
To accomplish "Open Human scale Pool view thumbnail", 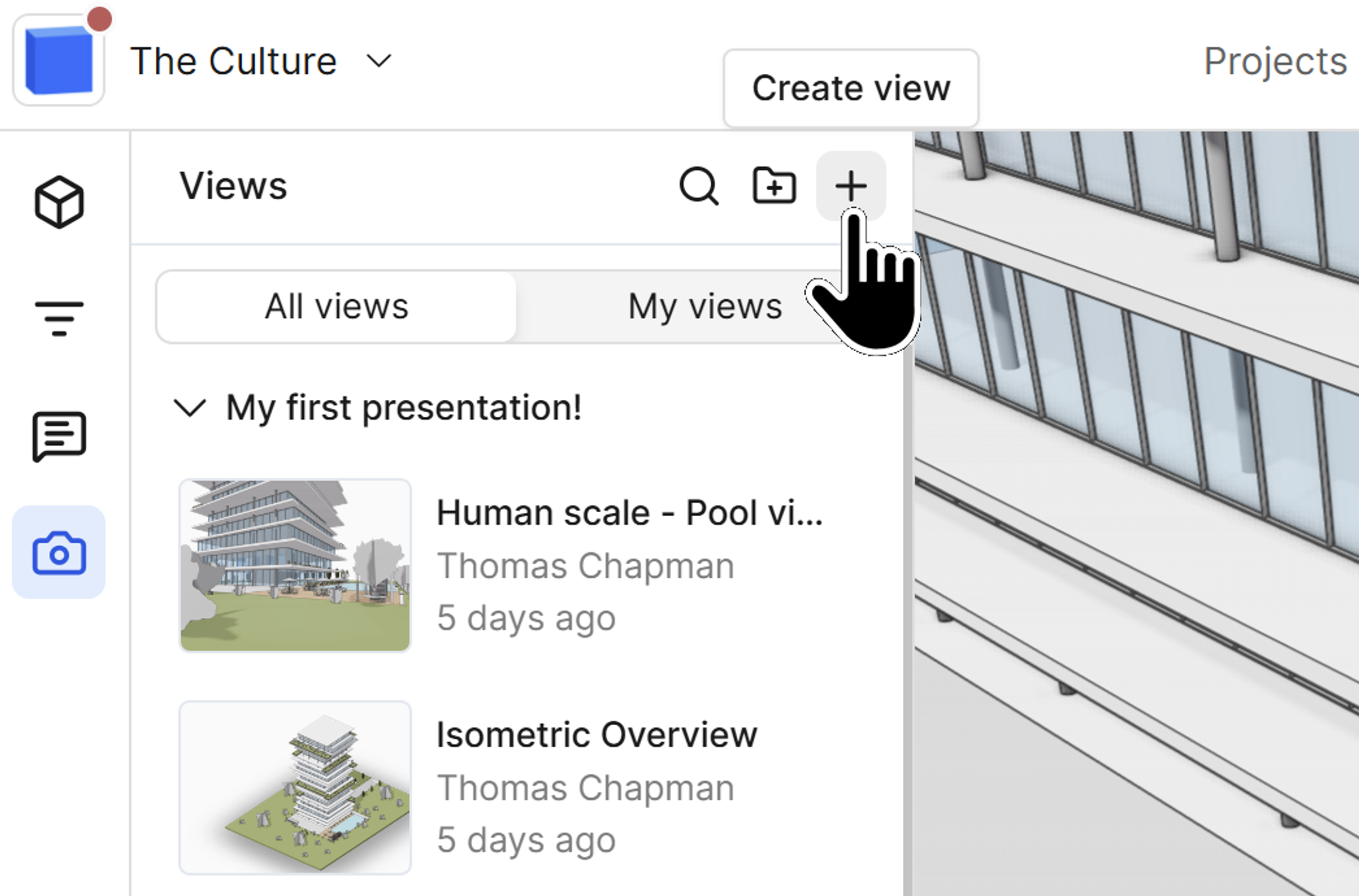I will (295, 565).
